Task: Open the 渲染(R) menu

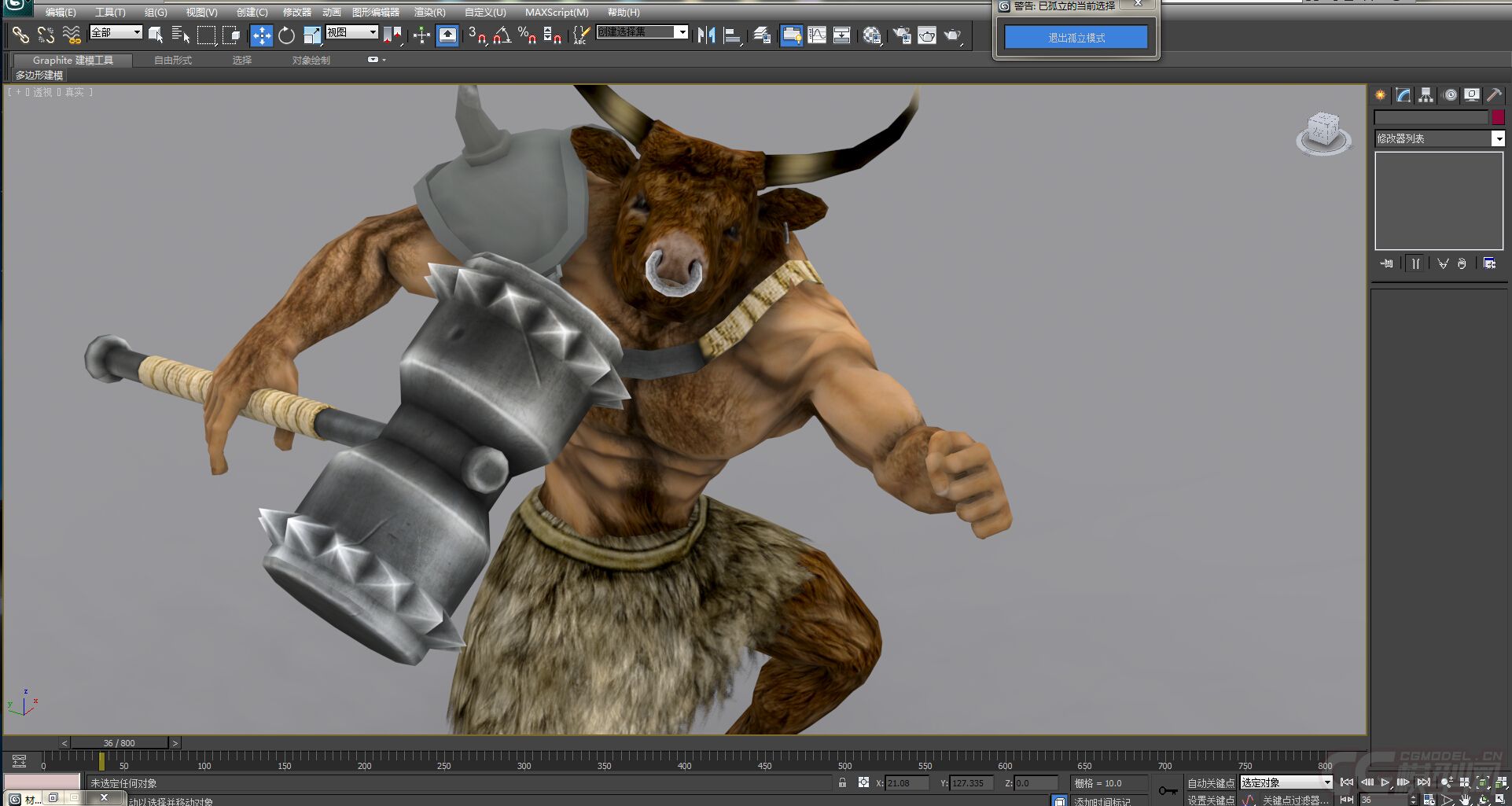Action: click(x=429, y=13)
